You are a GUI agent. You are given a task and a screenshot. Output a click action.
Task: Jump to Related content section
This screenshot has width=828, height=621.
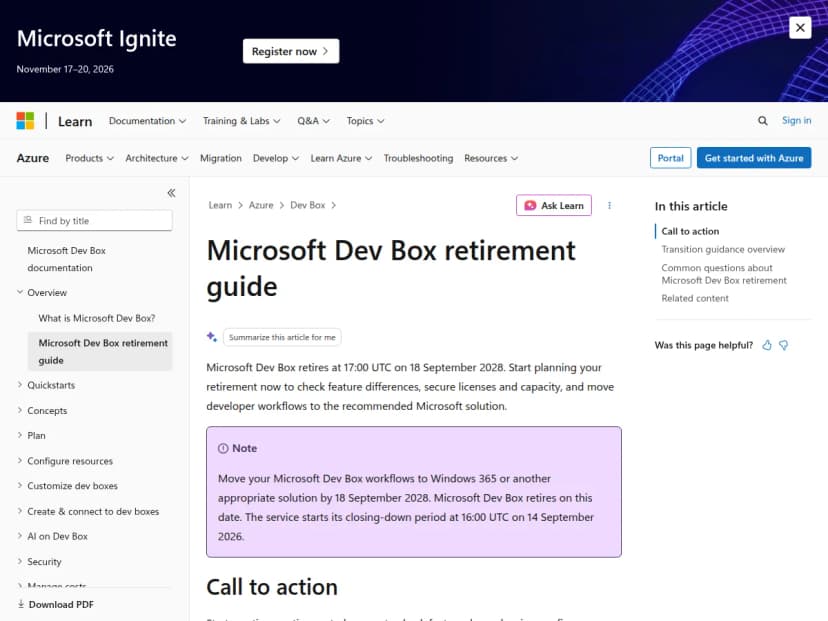click(695, 298)
